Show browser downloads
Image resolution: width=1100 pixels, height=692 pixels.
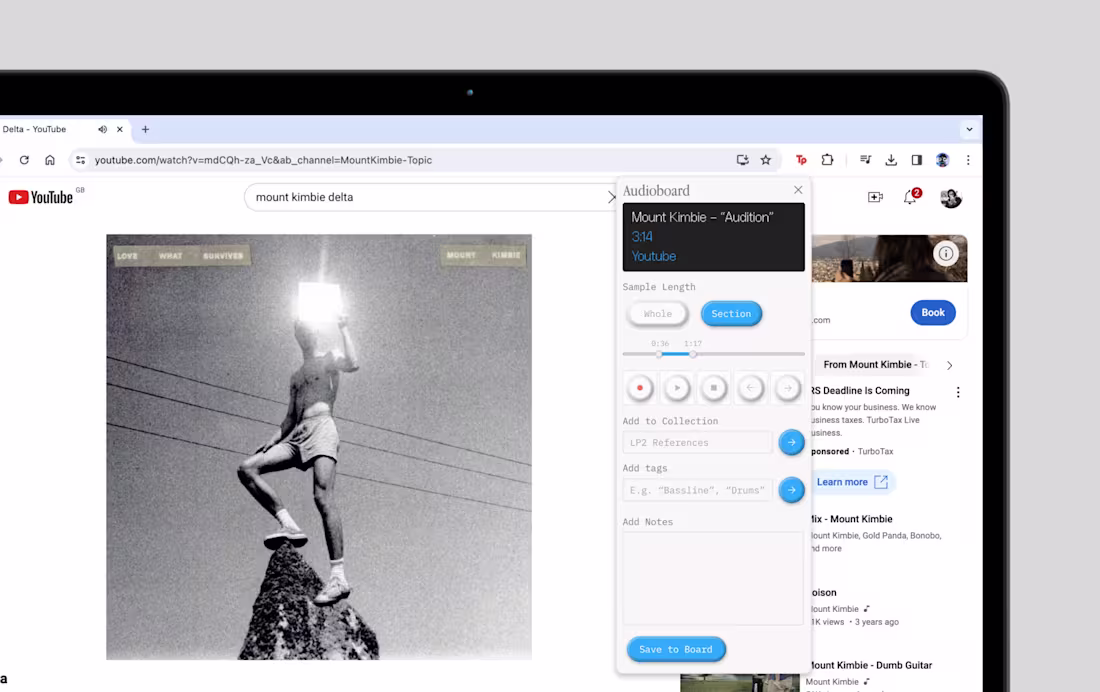point(891,160)
